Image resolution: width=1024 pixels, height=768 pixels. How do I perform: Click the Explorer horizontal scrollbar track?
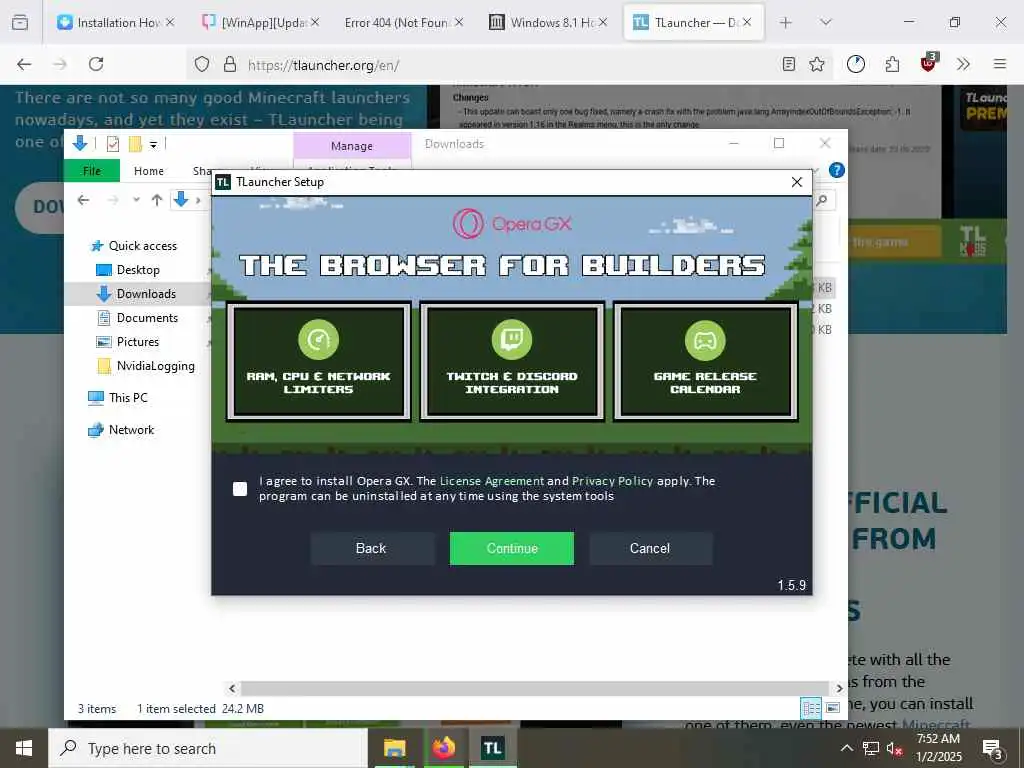tap(535, 688)
